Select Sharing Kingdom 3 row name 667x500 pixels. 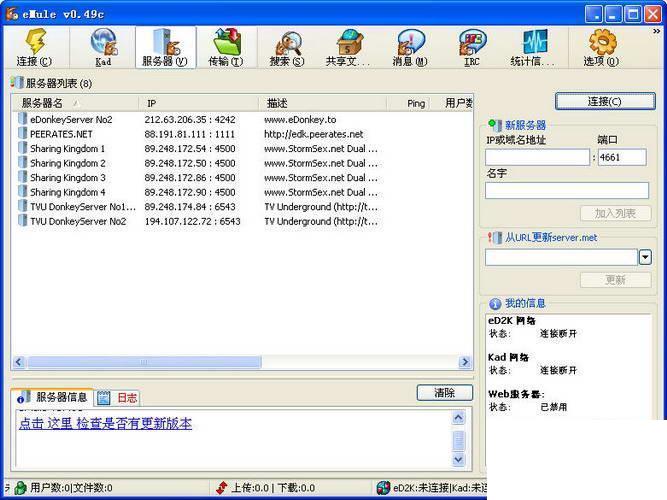pyautogui.click(x=68, y=177)
